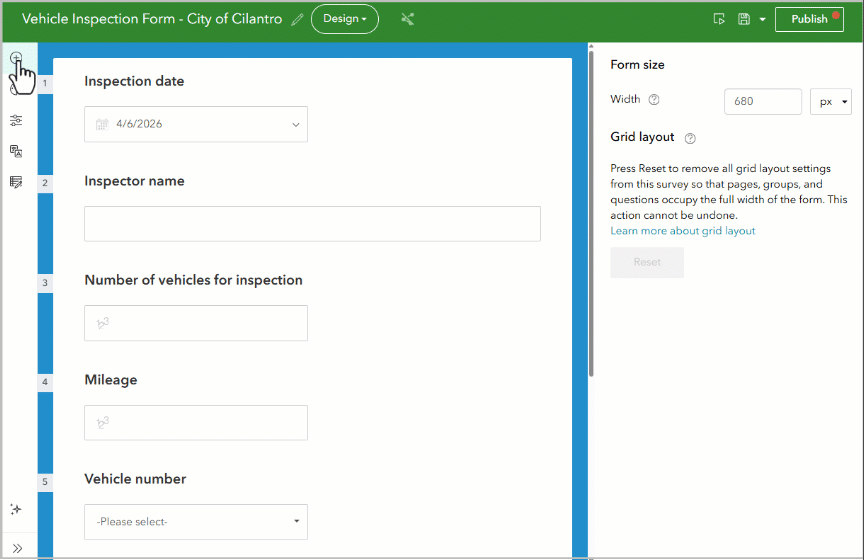Image resolution: width=864 pixels, height=560 pixels.
Task: Open the language translation panel icon
Action: click(16, 151)
